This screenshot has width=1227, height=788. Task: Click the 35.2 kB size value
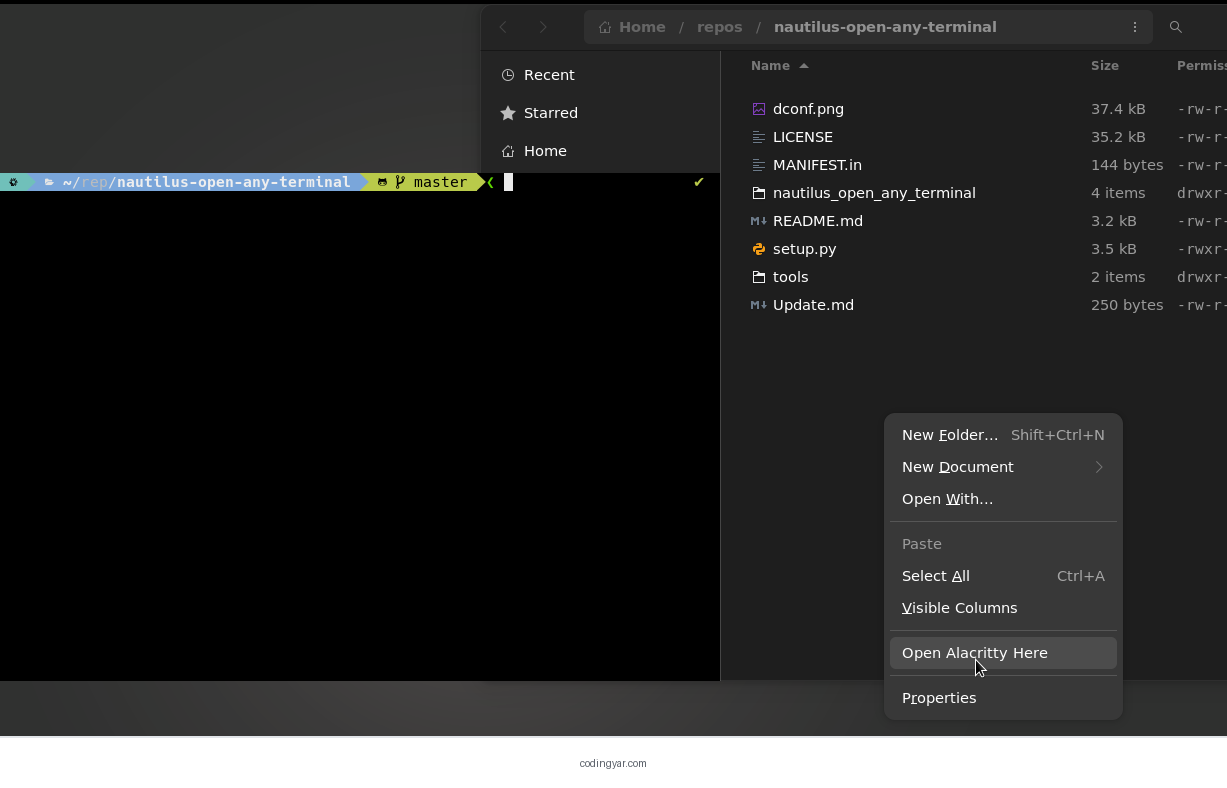point(1118,137)
